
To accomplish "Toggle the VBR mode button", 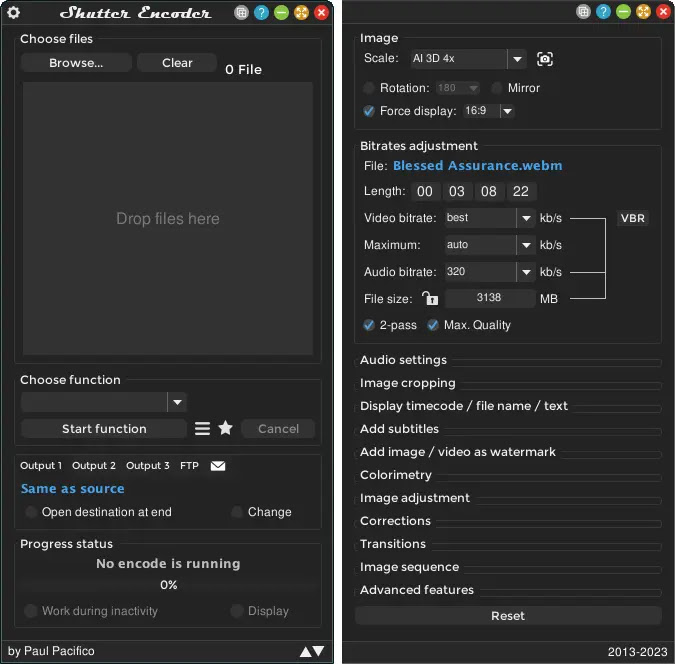I will tap(632, 218).
